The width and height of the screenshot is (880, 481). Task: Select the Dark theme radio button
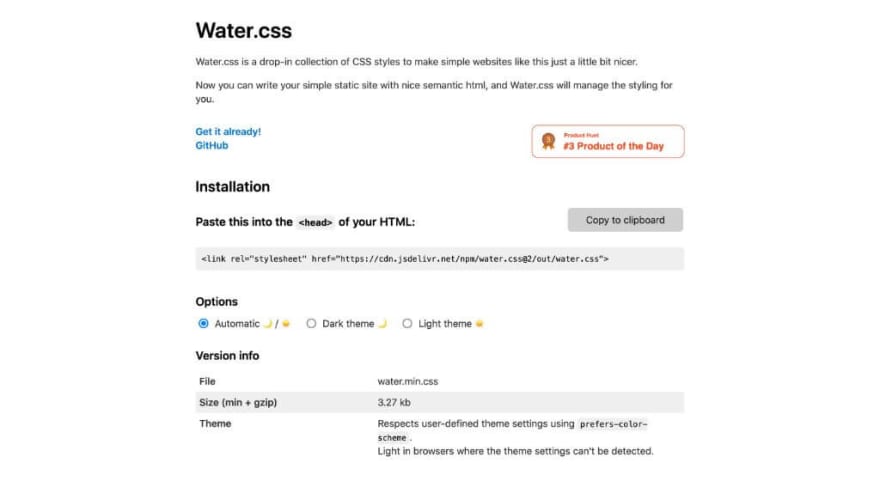click(311, 323)
